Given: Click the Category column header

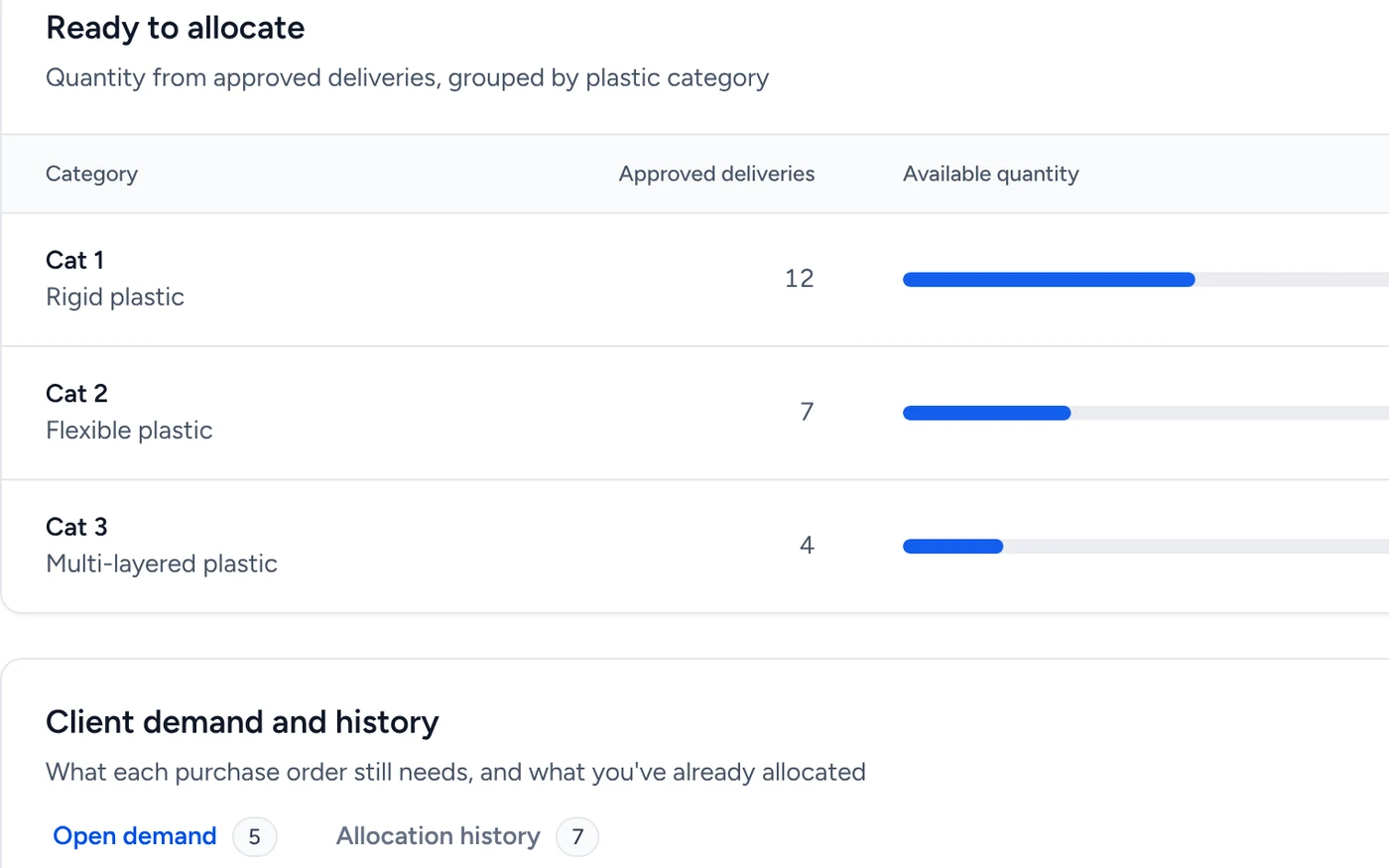Looking at the screenshot, I should 91,174.
